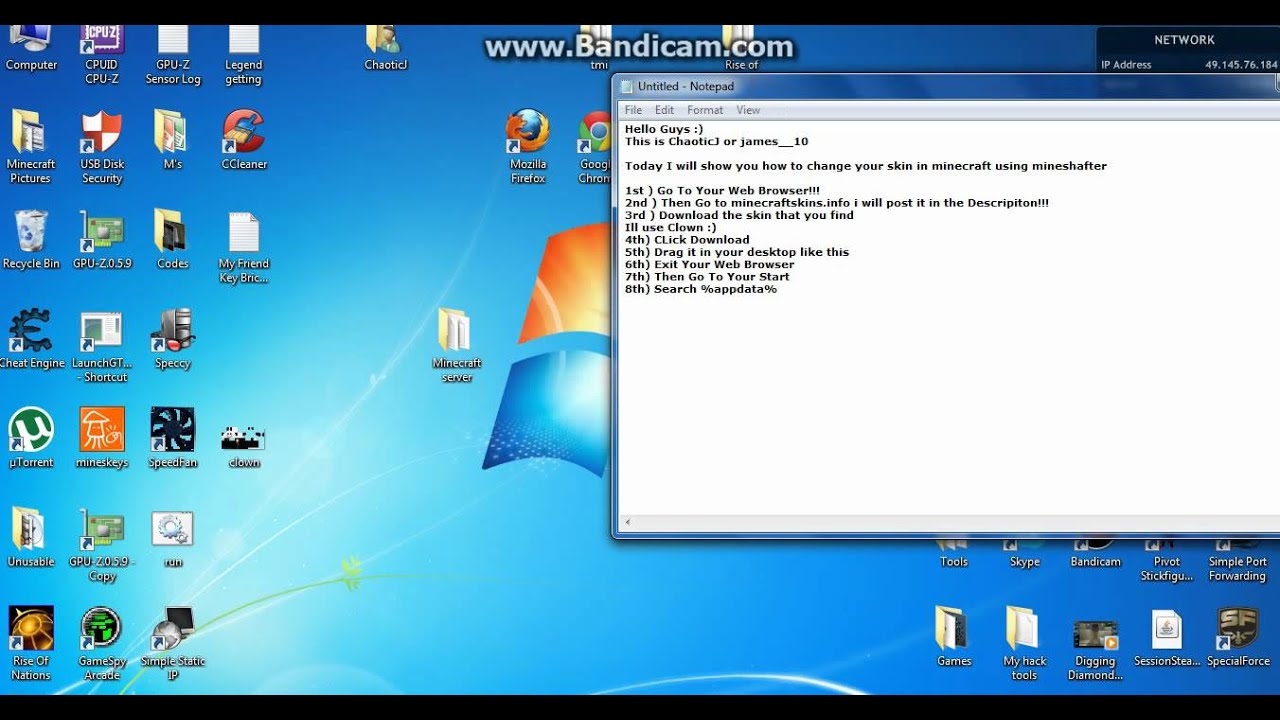The height and width of the screenshot is (720, 1280).
Task: Select the clown skin image
Action: click(244, 445)
